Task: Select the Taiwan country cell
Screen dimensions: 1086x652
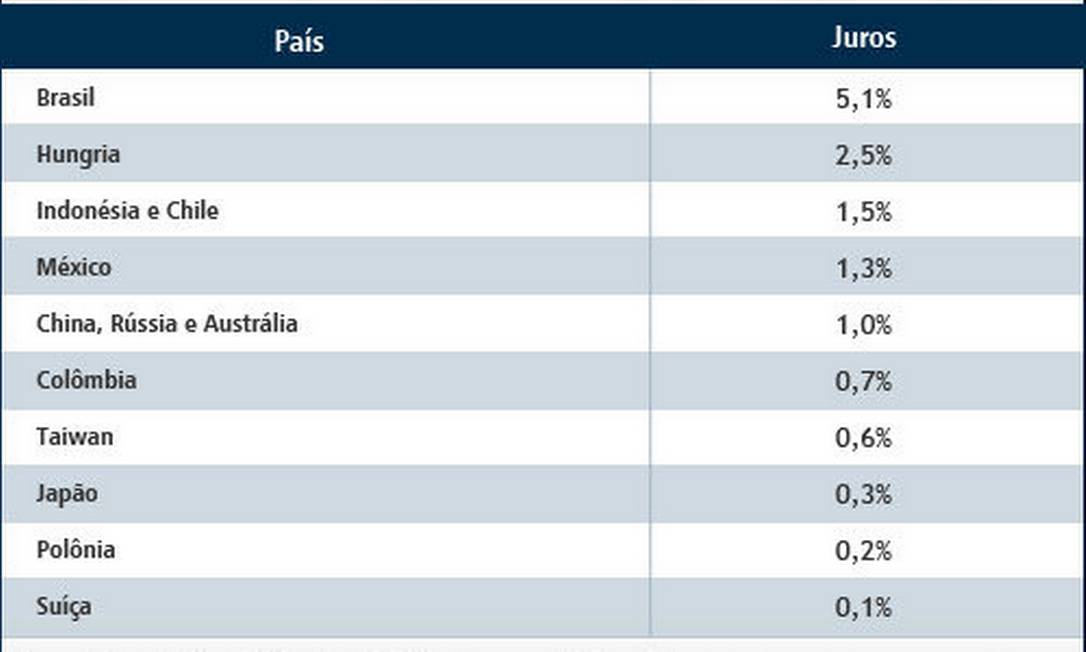Action: [x=75, y=437]
